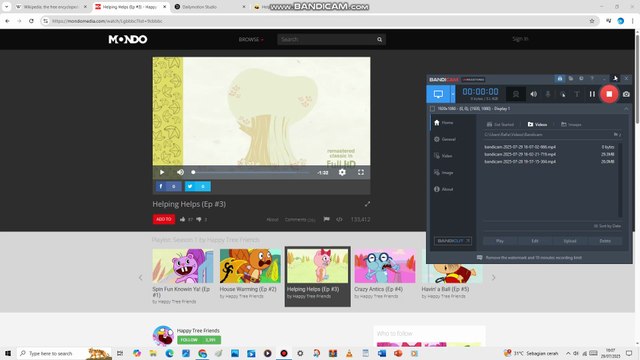Viewport: 640px width, 360px height.
Task: Reload the page in Chrome
Action: (x=31, y=21)
